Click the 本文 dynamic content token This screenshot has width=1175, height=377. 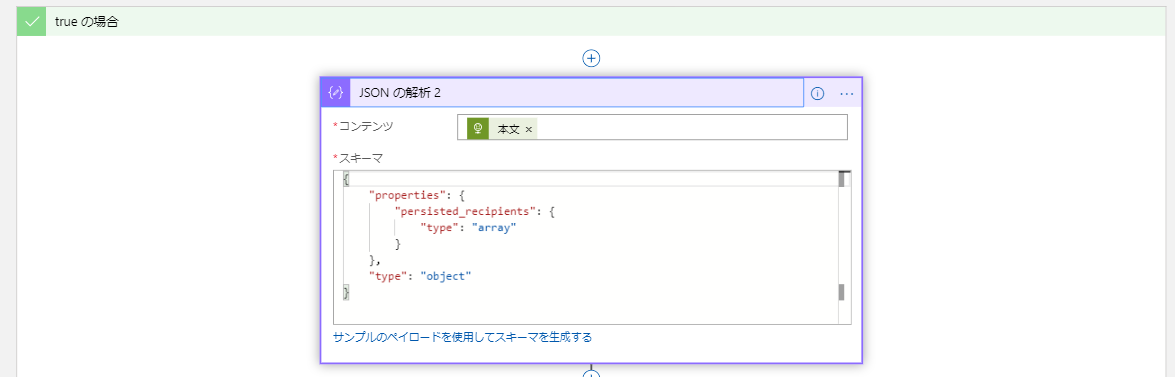click(502, 129)
